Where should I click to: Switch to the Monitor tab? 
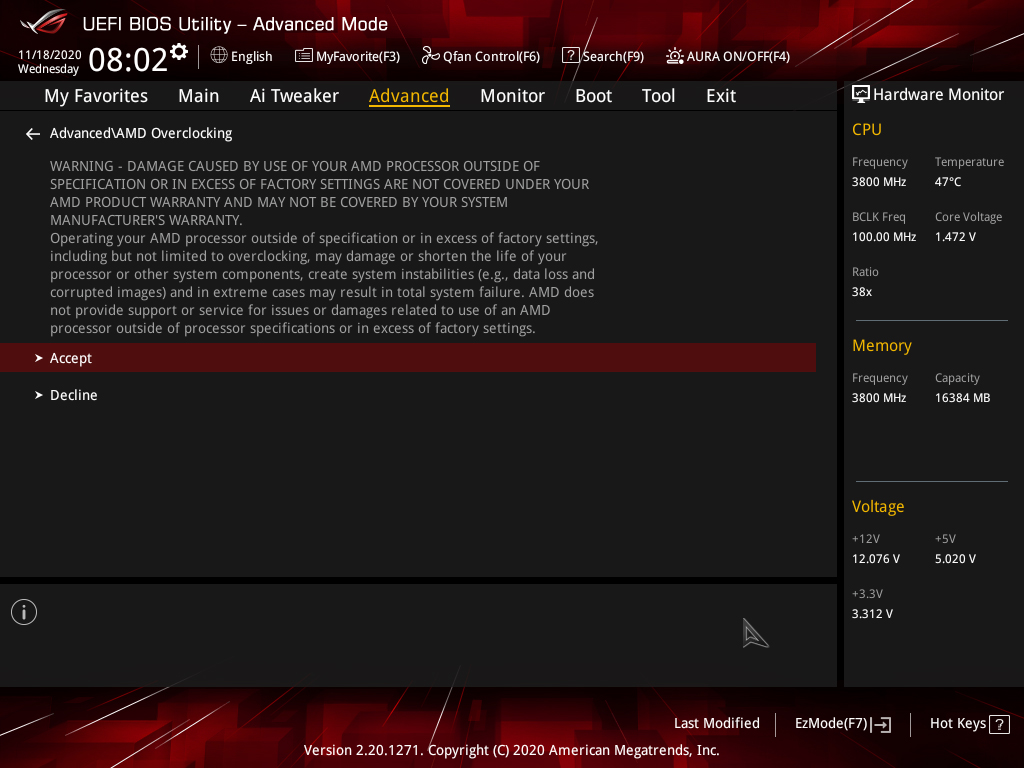[x=512, y=96]
